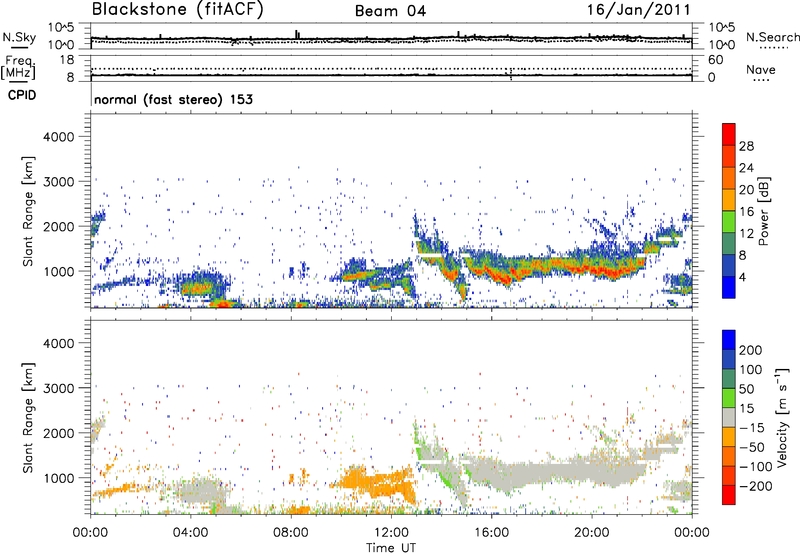The height and width of the screenshot is (554, 800).
Task: Click the top blue 200 velocity swatch
Action: tap(729, 340)
